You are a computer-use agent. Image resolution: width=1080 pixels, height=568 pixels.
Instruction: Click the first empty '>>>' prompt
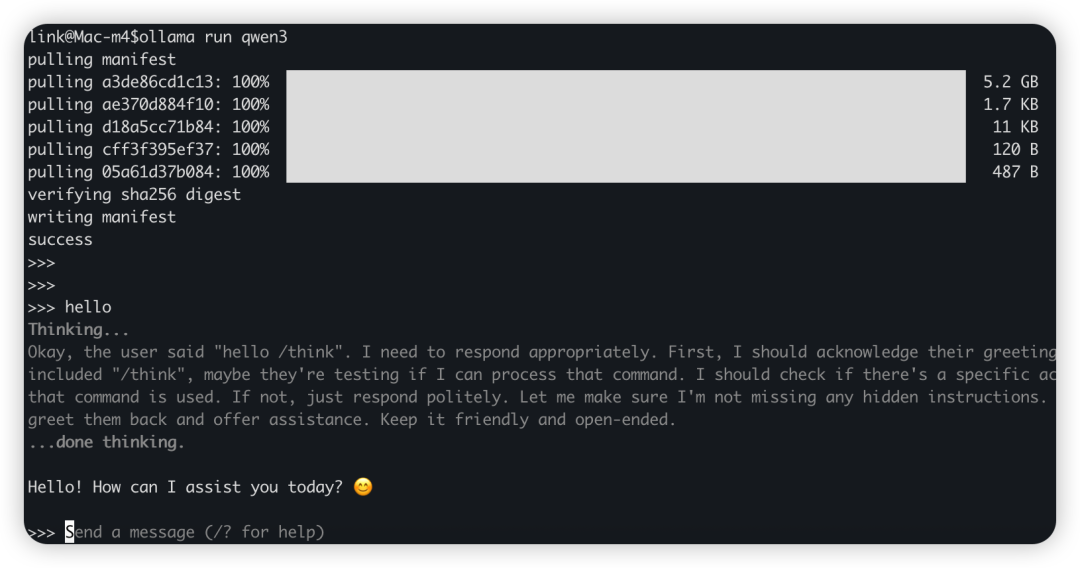pyautogui.click(x=41, y=263)
